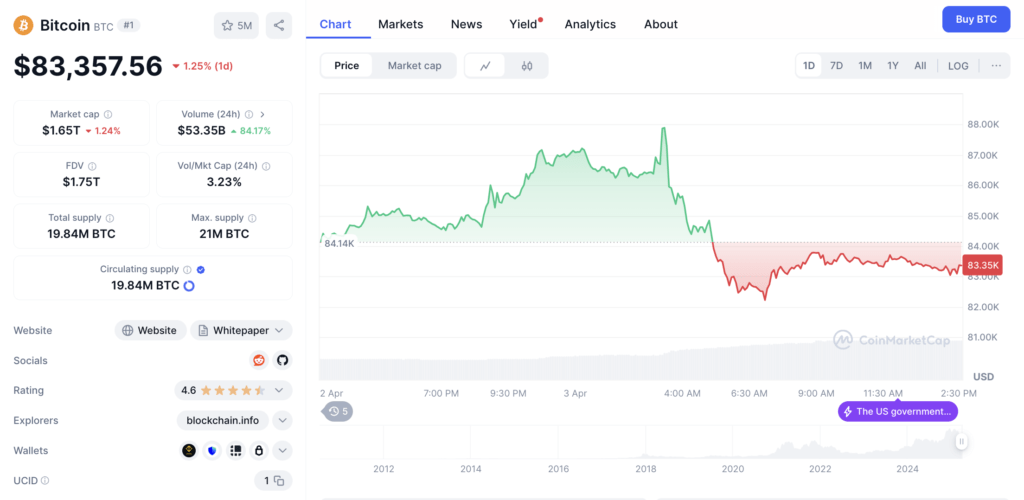The height and width of the screenshot is (500, 1024).
Task: Click the timeline range slider handle
Action: point(961,442)
